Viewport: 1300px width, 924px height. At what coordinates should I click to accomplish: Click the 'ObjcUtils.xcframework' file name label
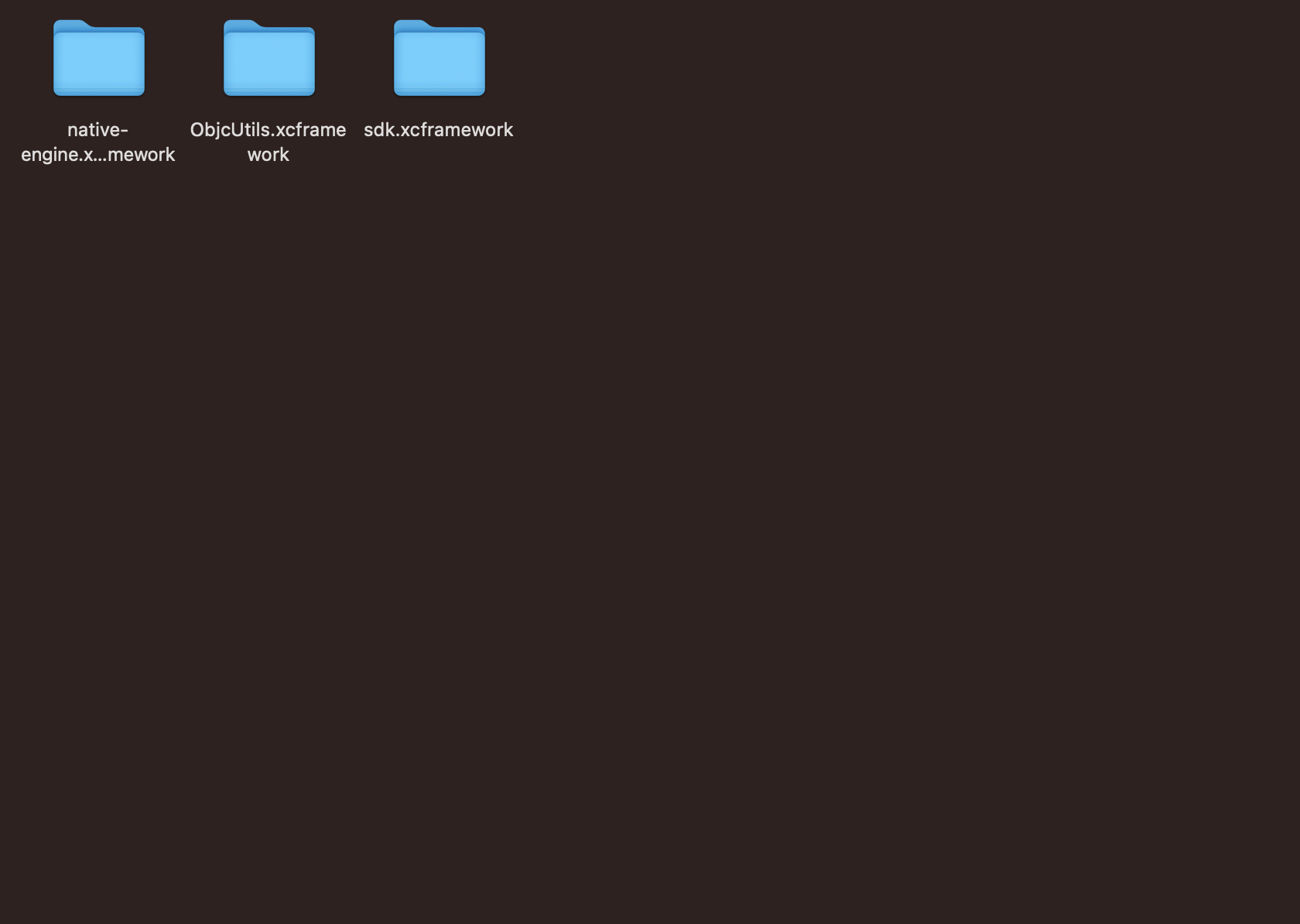(269, 142)
